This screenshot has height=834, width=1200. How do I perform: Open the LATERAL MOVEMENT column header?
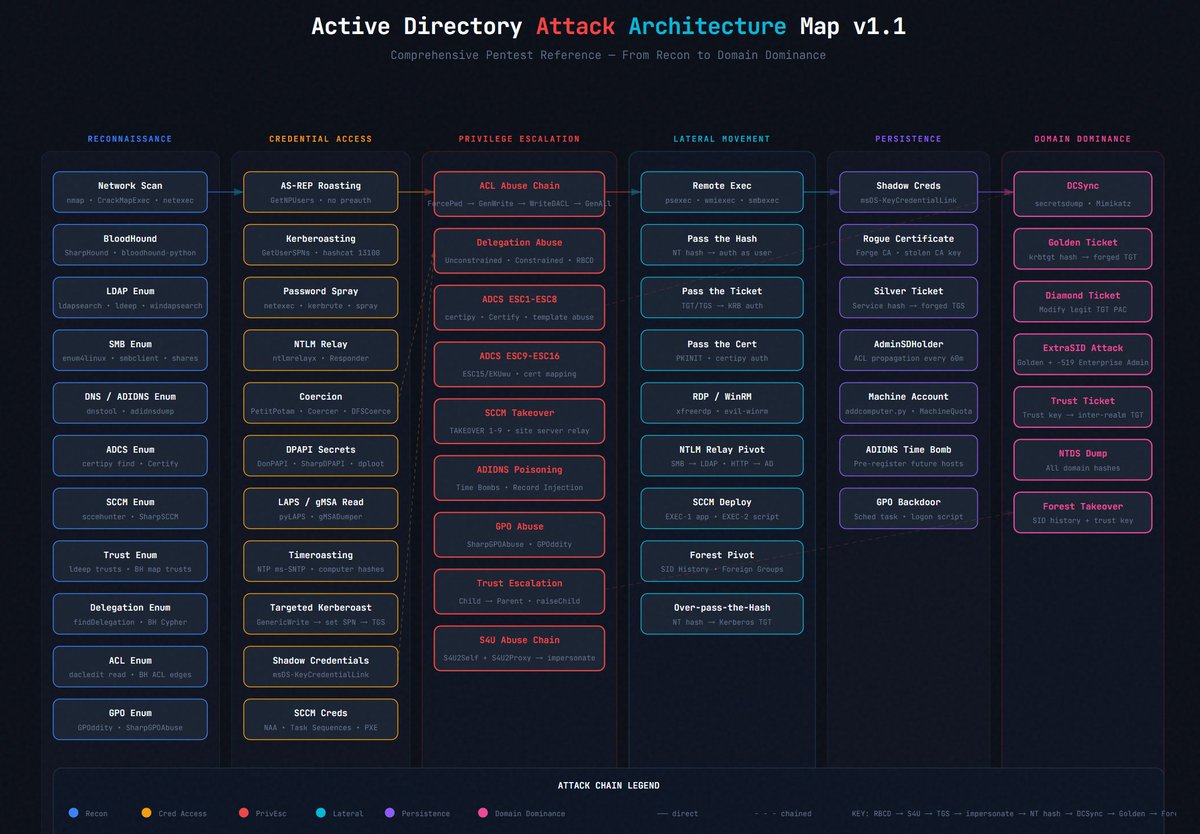tap(722, 138)
